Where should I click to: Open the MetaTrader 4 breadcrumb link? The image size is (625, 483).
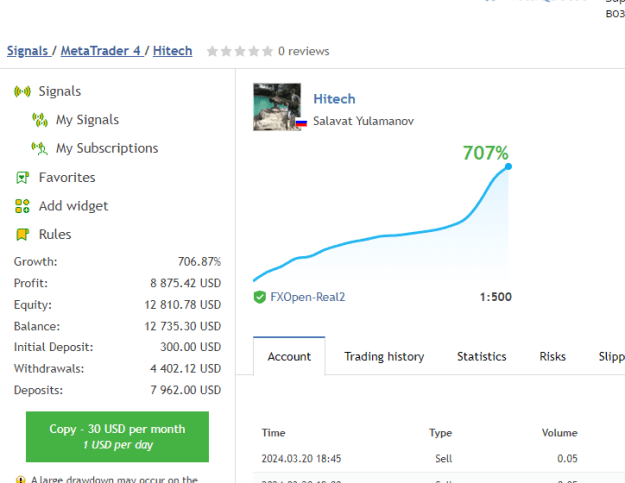[100, 51]
